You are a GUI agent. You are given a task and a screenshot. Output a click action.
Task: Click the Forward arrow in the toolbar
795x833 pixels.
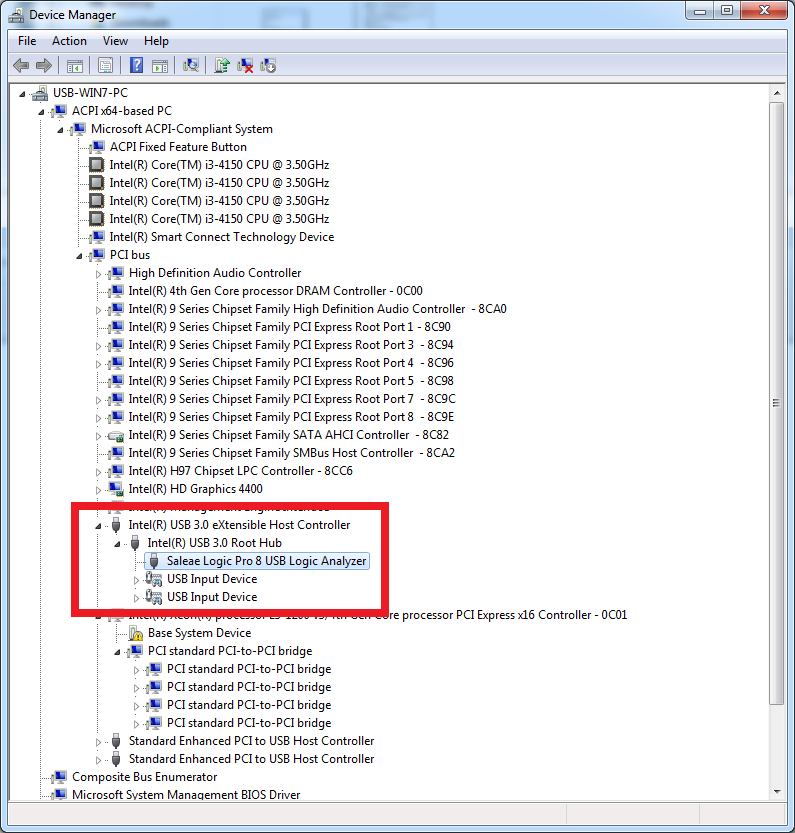coord(43,65)
